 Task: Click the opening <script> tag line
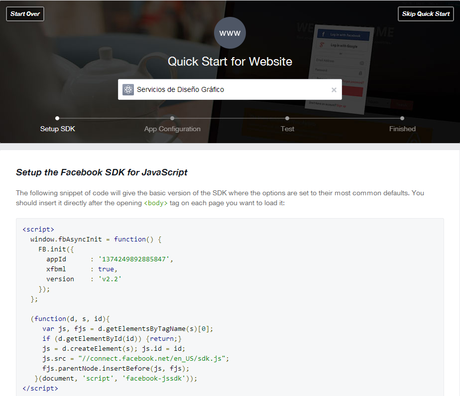[38, 229]
